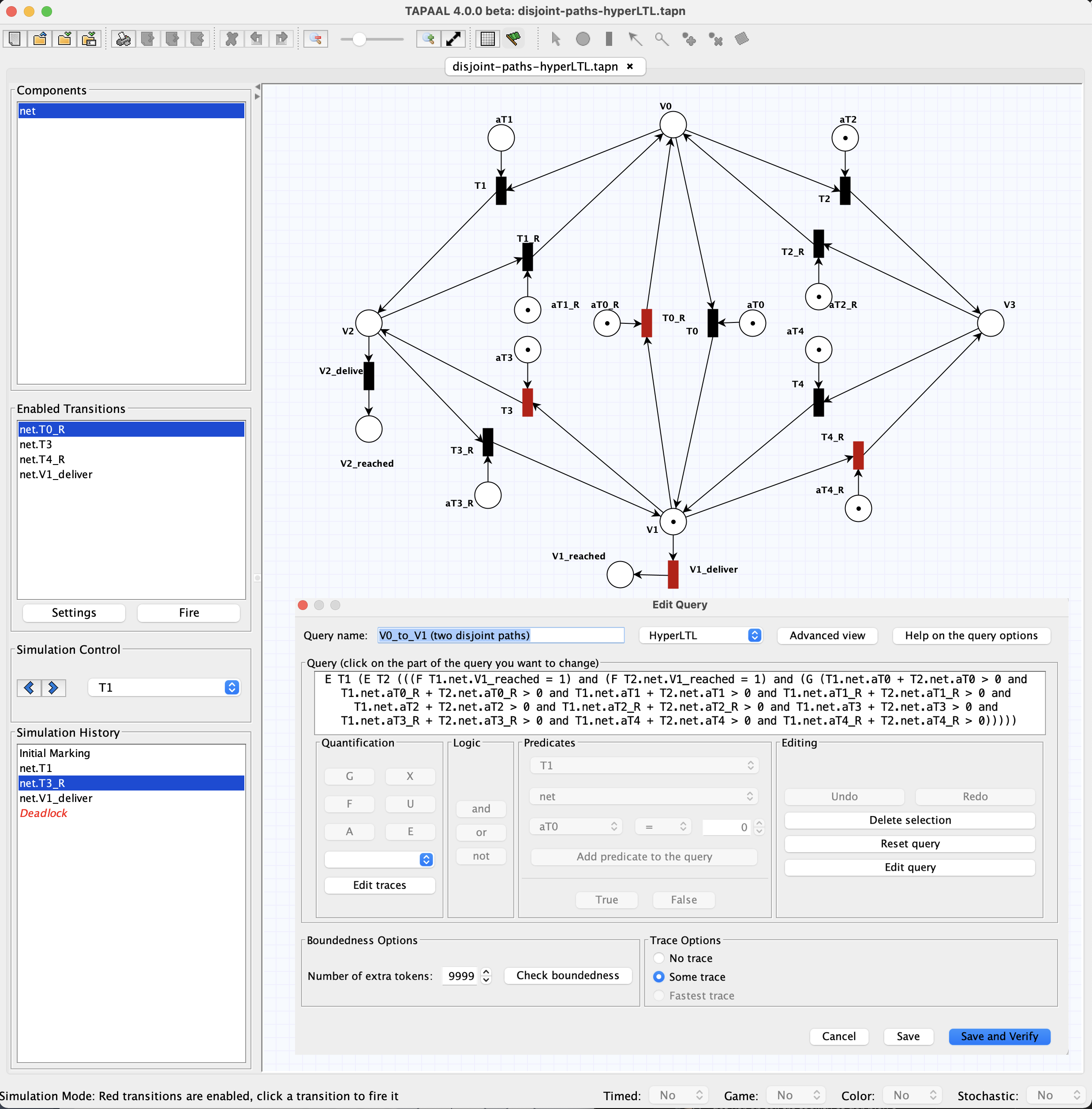Click the new net document icon
Image resolution: width=1092 pixels, height=1109 pixels.
coord(15,39)
